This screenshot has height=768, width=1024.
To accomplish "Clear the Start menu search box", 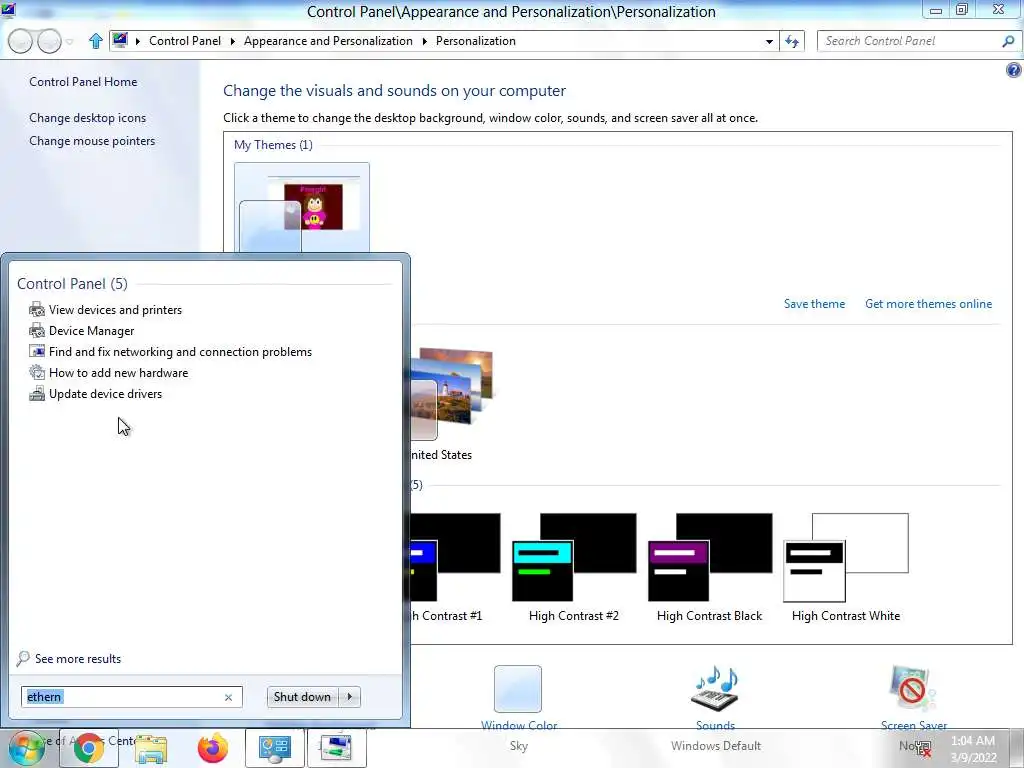I will pyautogui.click(x=229, y=697).
